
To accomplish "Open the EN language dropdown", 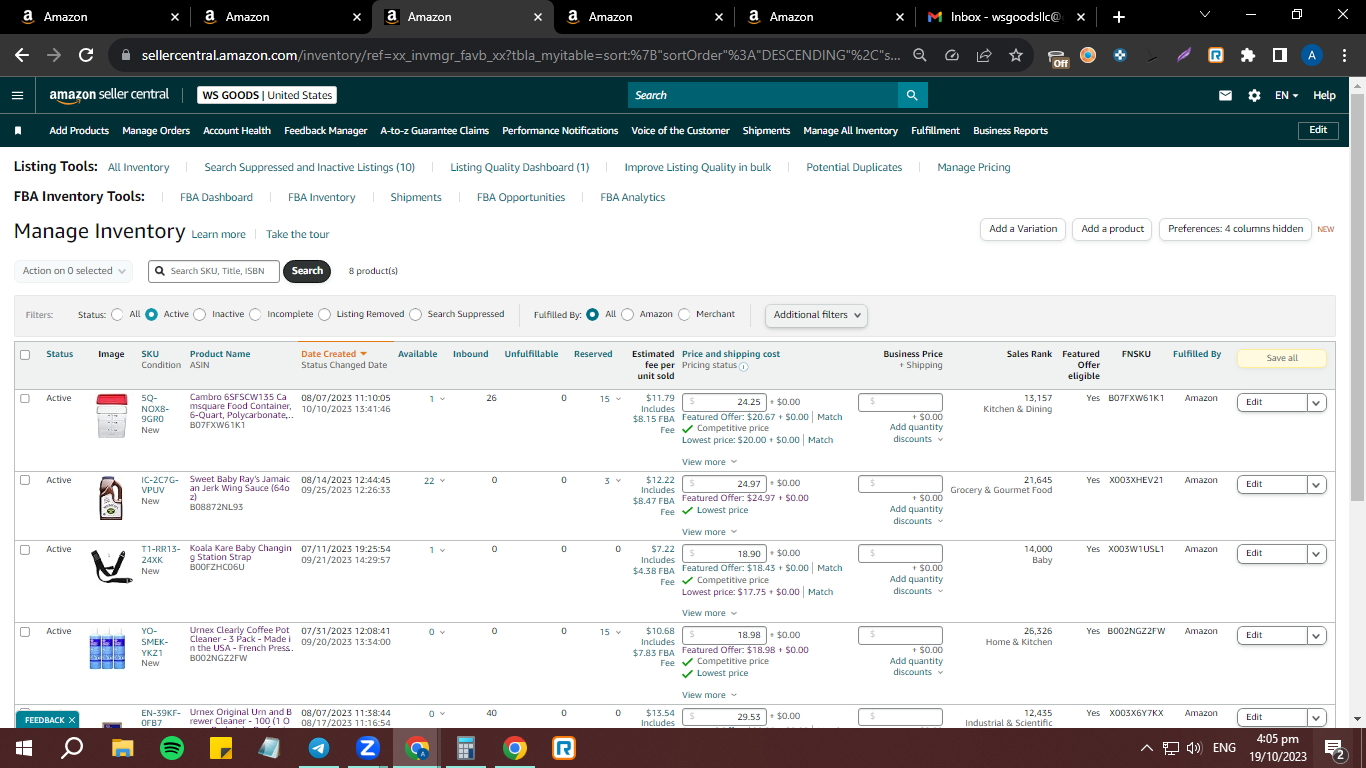I will [x=1286, y=95].
